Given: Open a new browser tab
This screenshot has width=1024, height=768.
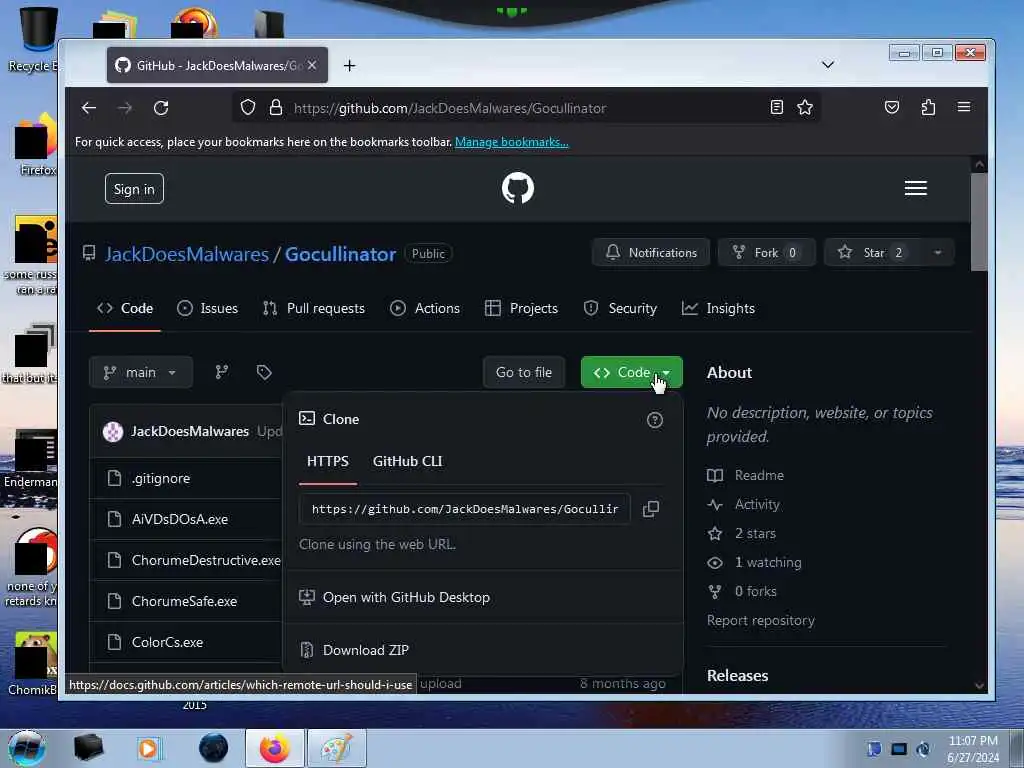Looking at the screenshot, I should click(x=349, y=65).
